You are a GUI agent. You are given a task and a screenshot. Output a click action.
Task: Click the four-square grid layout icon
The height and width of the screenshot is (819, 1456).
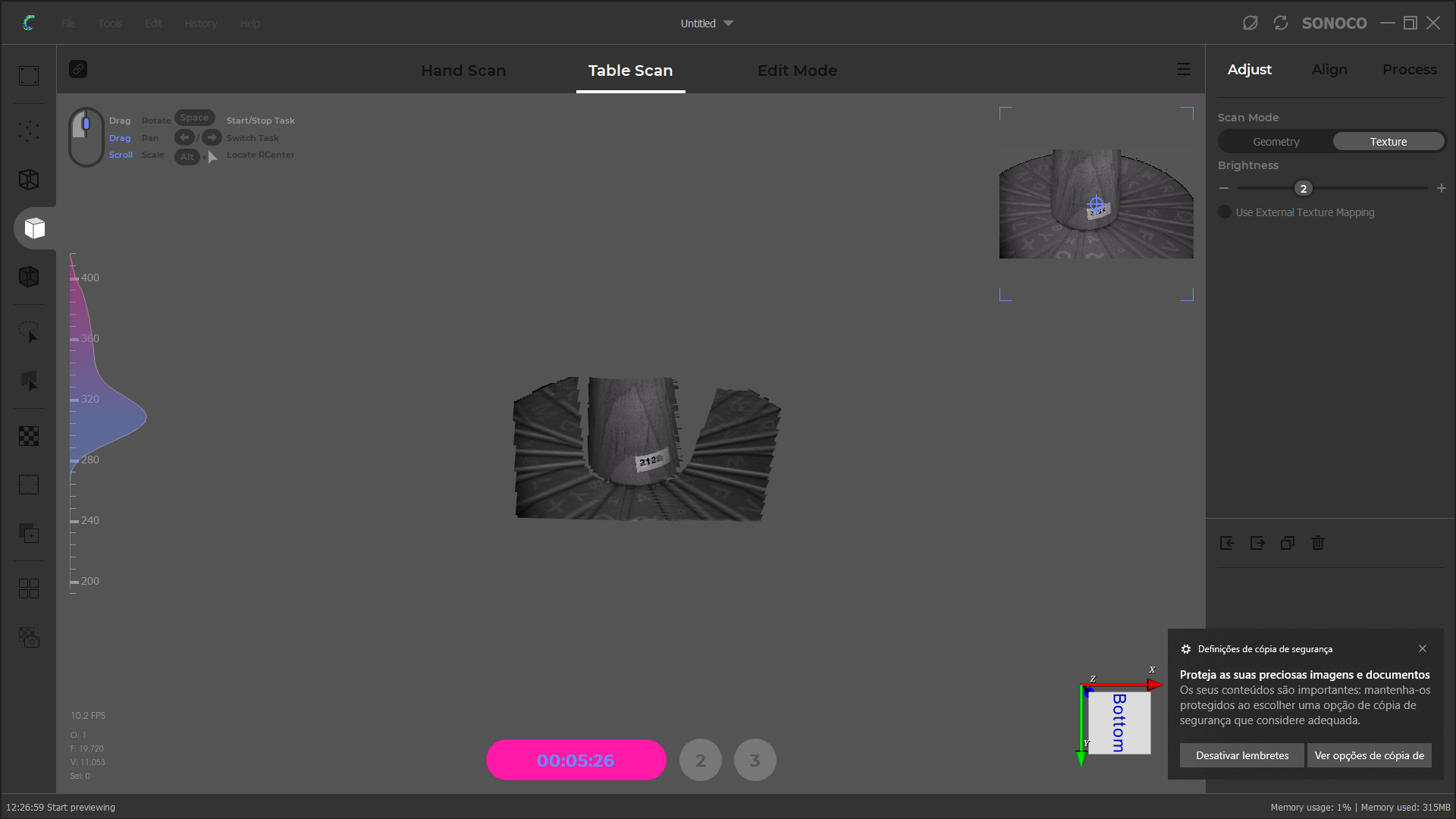point(29,588)
